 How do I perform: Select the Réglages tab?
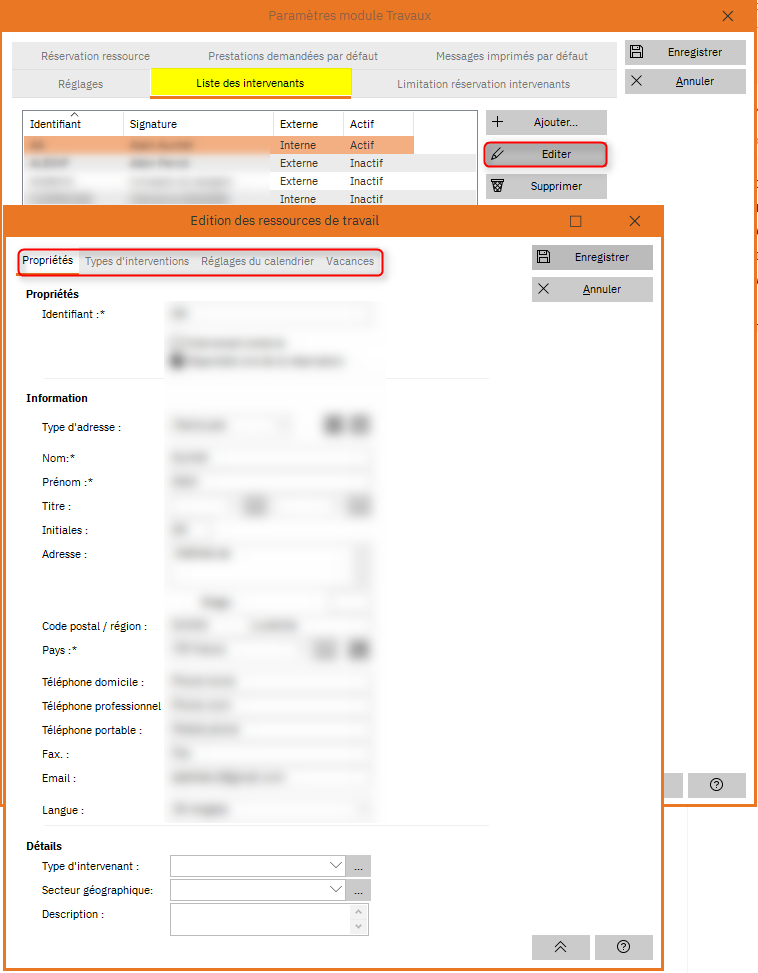[x=81, y=84]
